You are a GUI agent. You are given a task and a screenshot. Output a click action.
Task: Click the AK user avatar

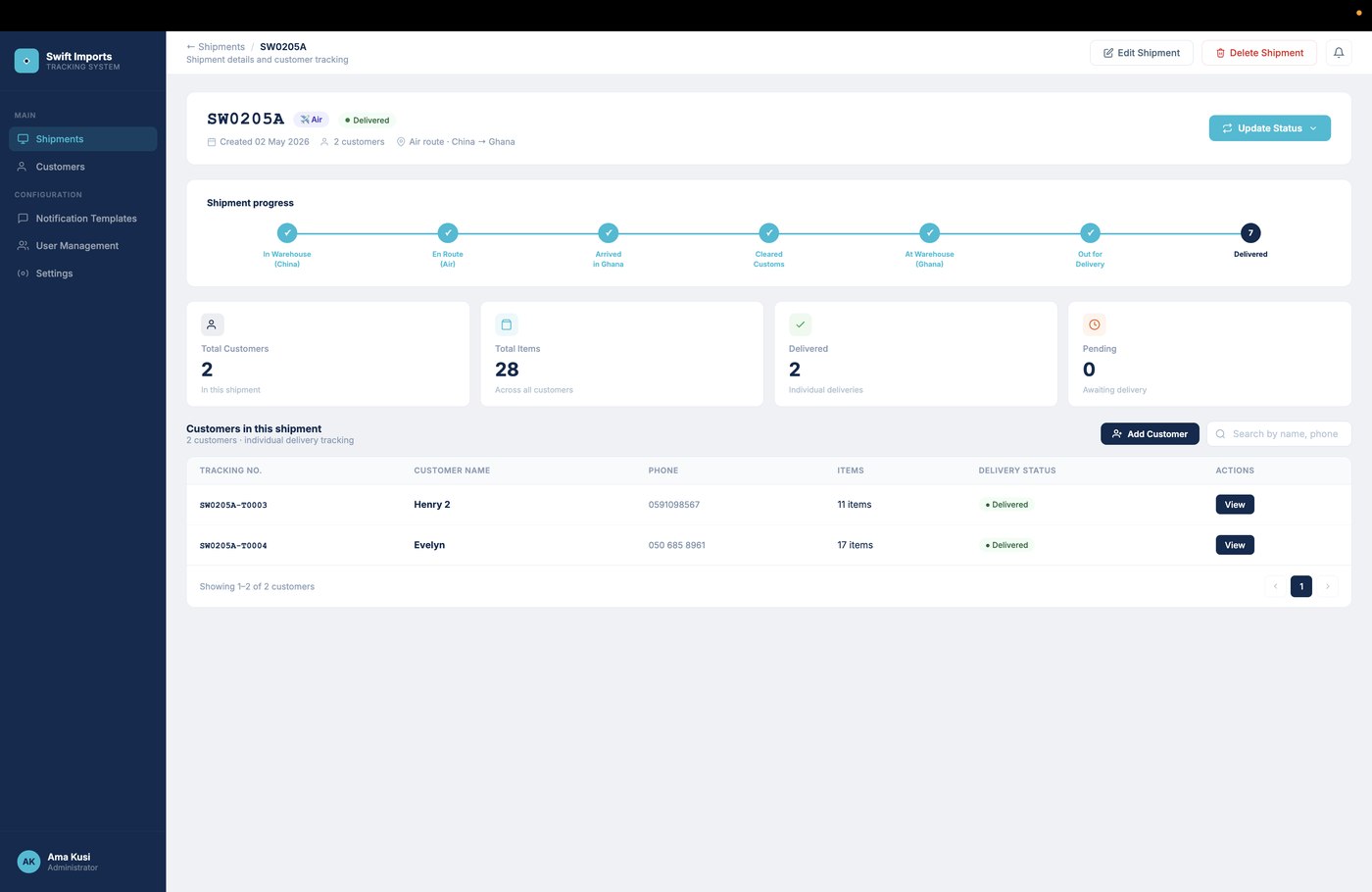click(x=29, y=862)
